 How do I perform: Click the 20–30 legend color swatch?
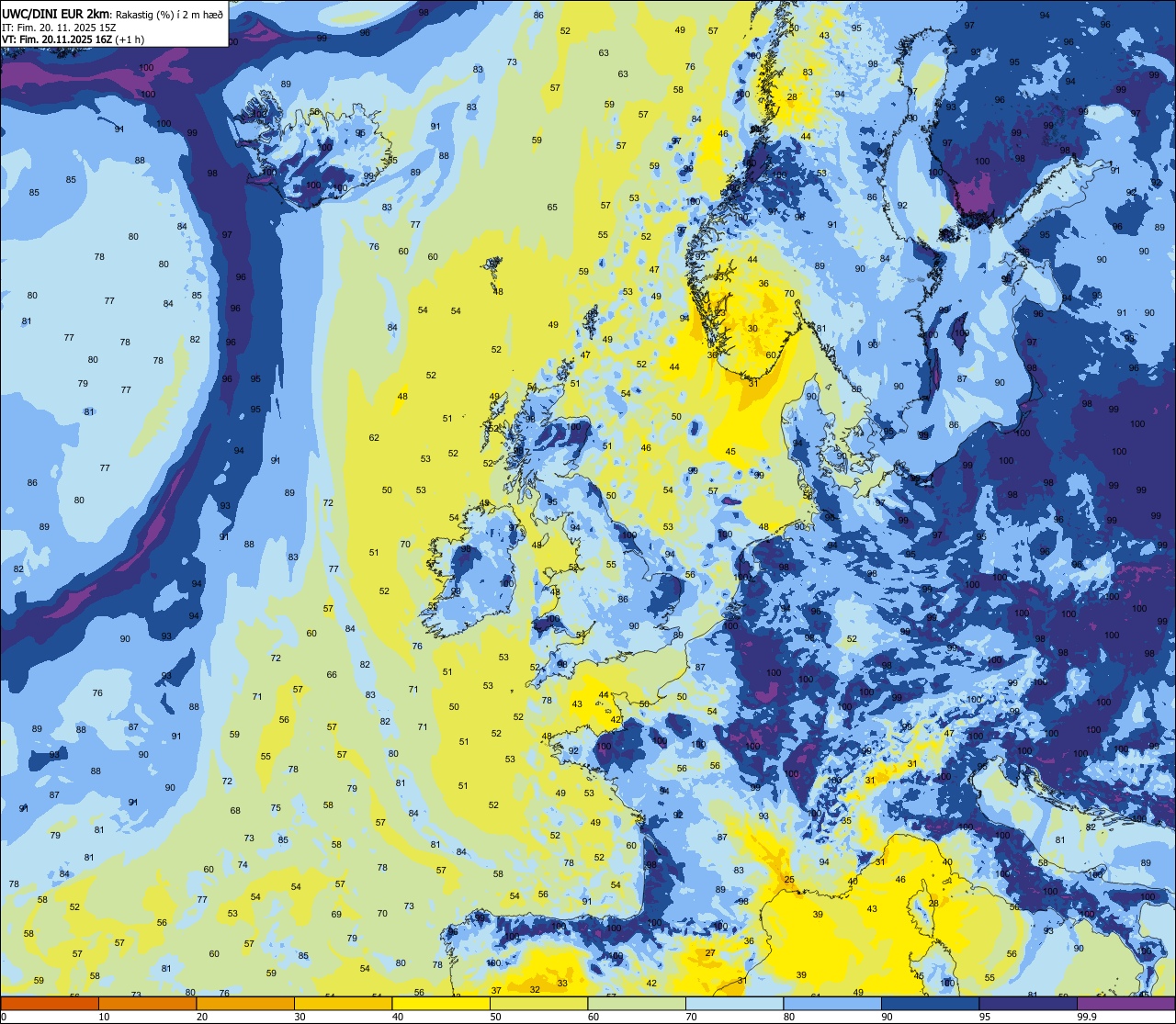[x=245, y=1004]
